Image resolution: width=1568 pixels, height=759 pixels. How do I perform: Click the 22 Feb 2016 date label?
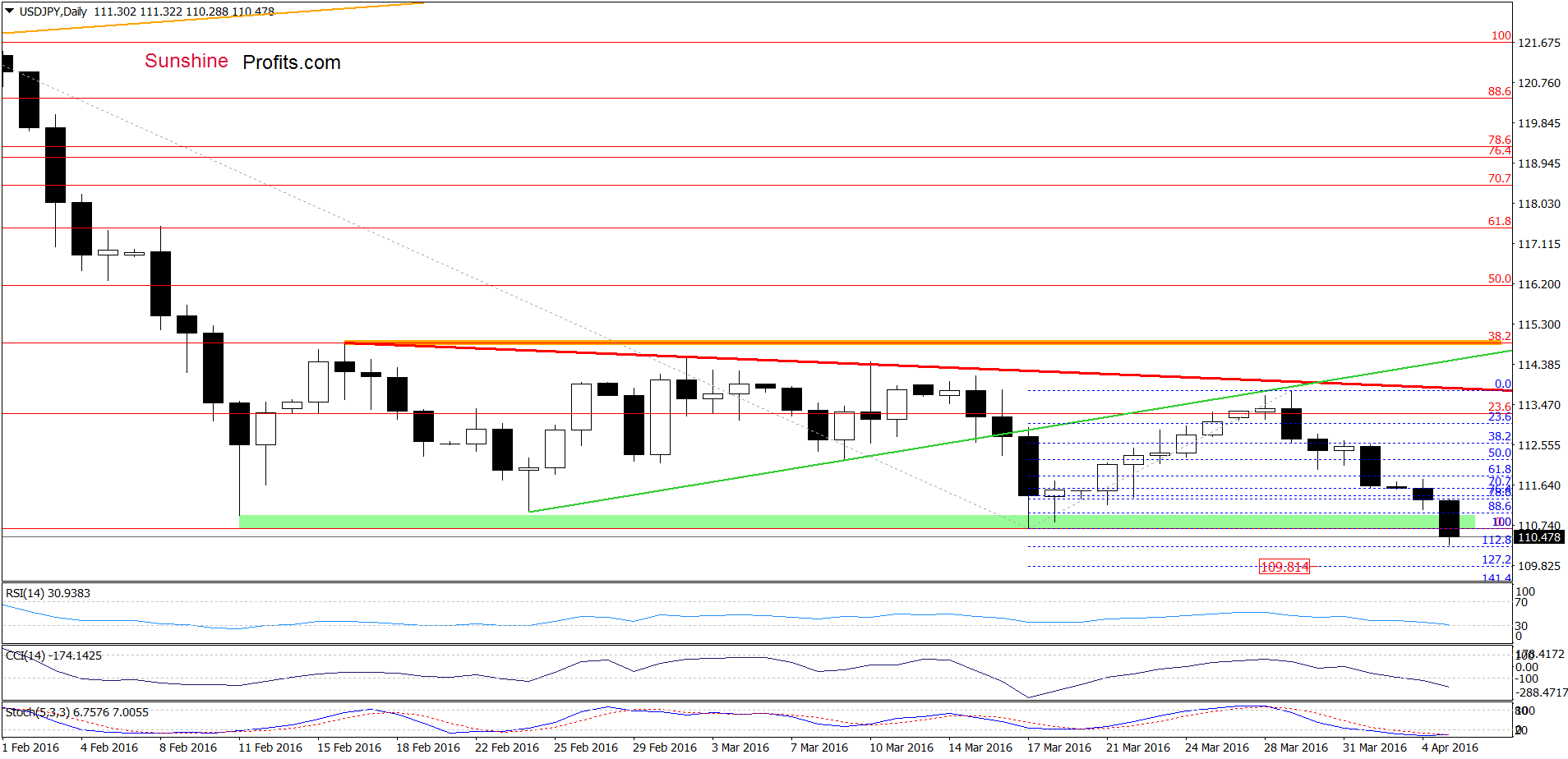507,747
